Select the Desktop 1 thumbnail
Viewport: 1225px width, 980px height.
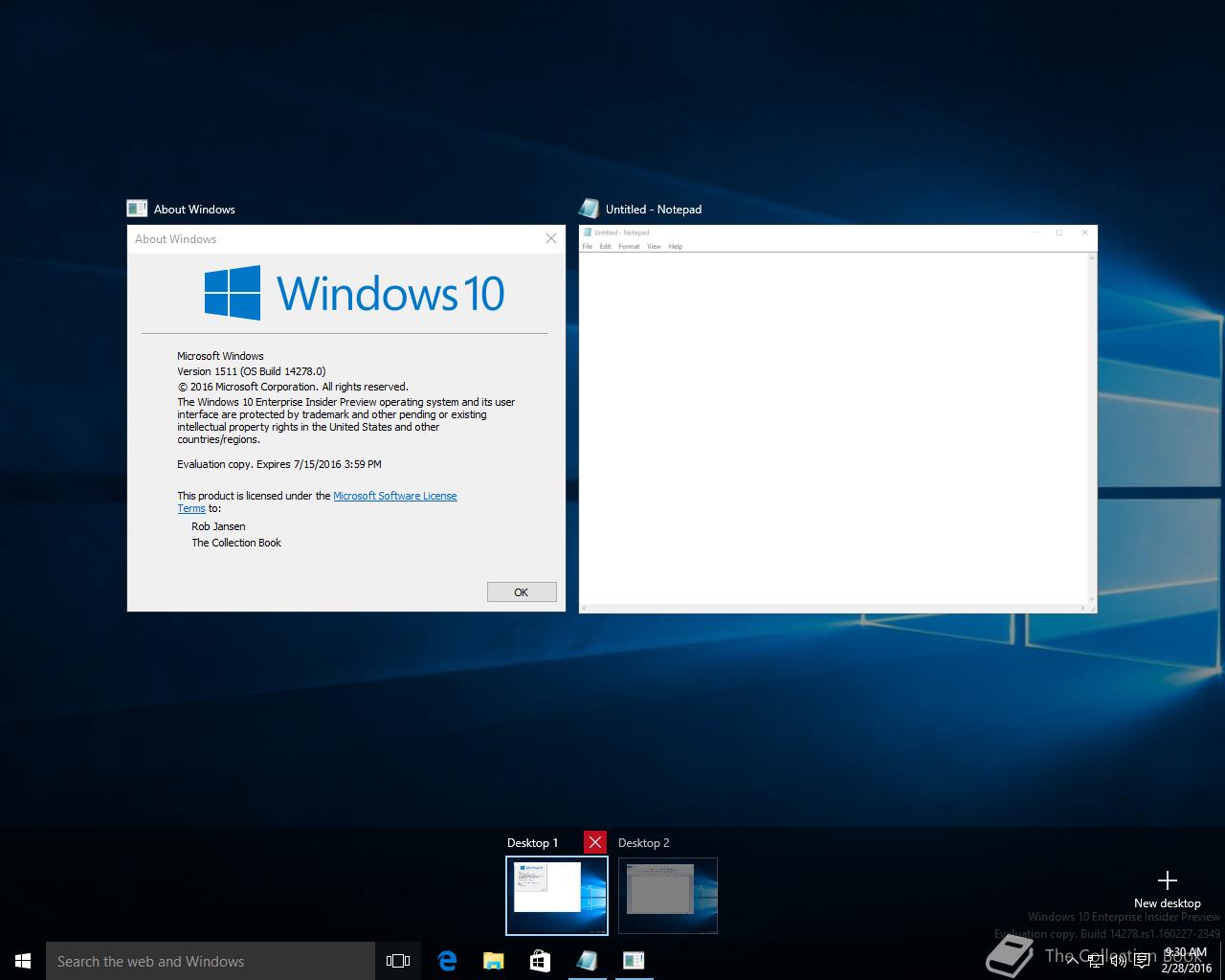click(x=557, y=896)
